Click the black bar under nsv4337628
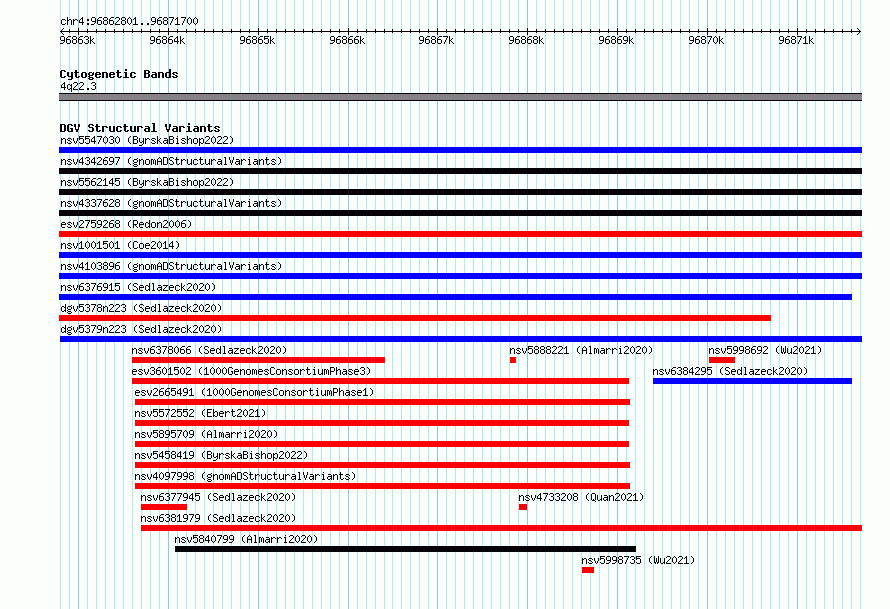This screenshot has width=890, height=609. click(x=460, y=213)
